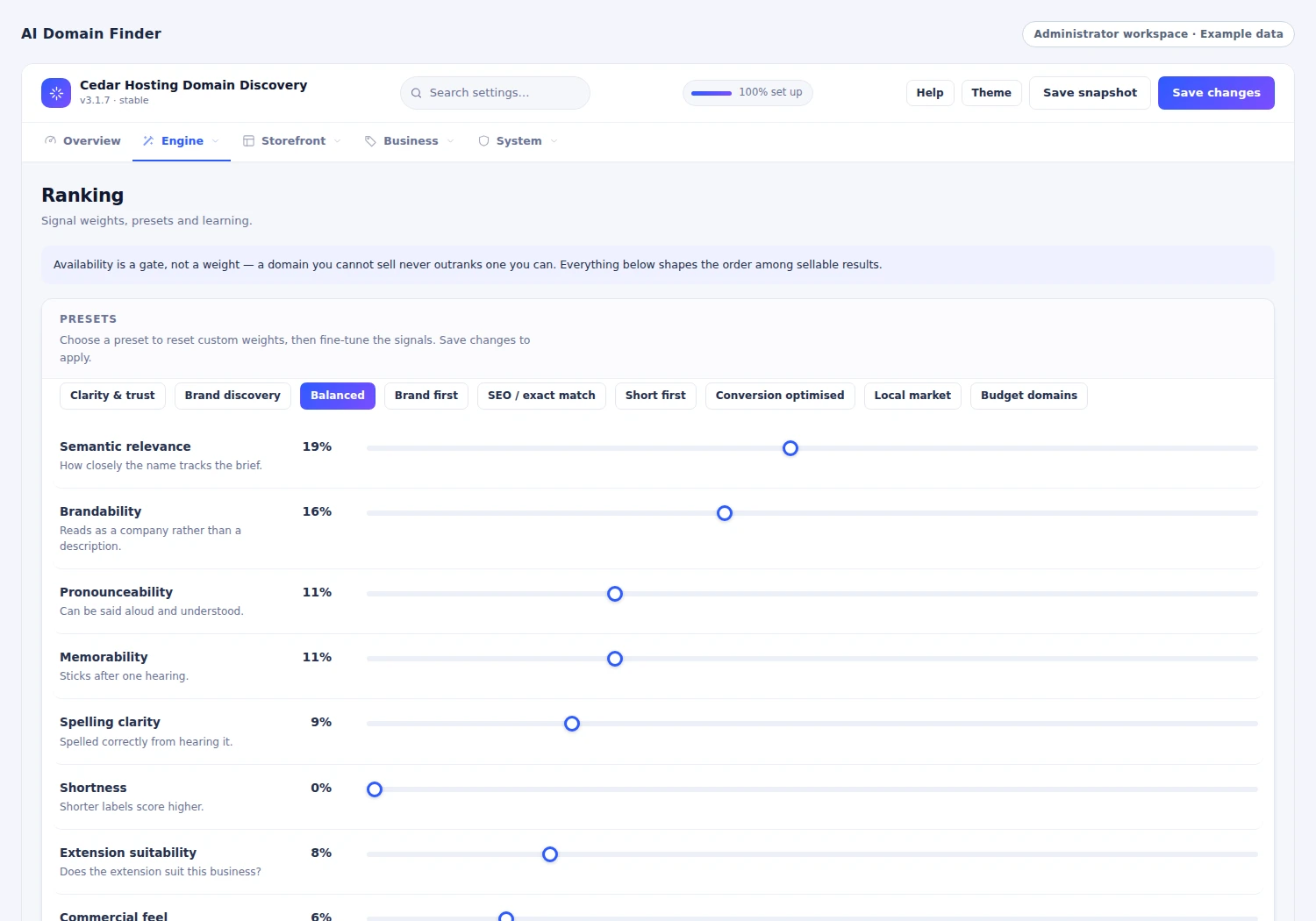
Task: Select the Brand discovery preset
Action: pos(232,396)
